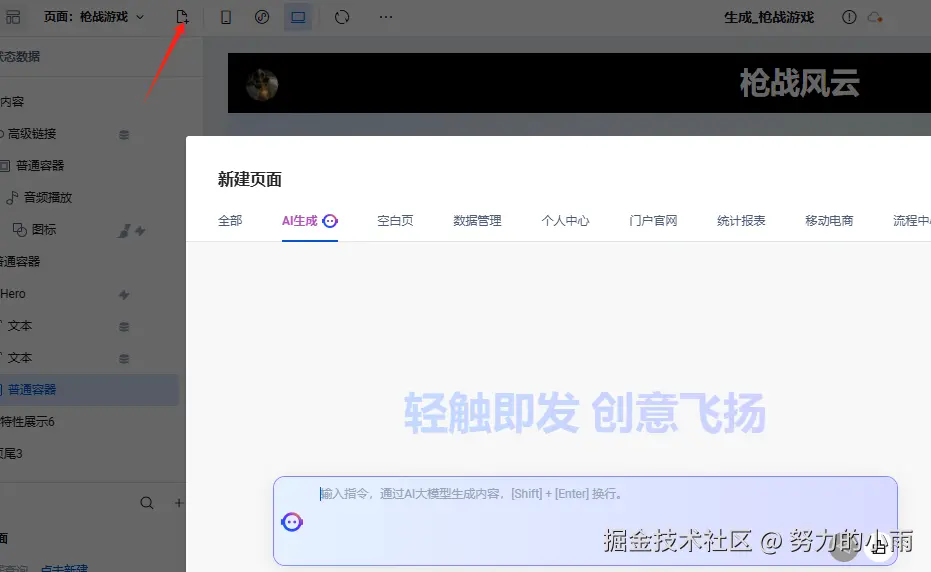This screenshot has width=931, height=572.
Task: Click the cloud sync status icon
Action: point(875,17)
